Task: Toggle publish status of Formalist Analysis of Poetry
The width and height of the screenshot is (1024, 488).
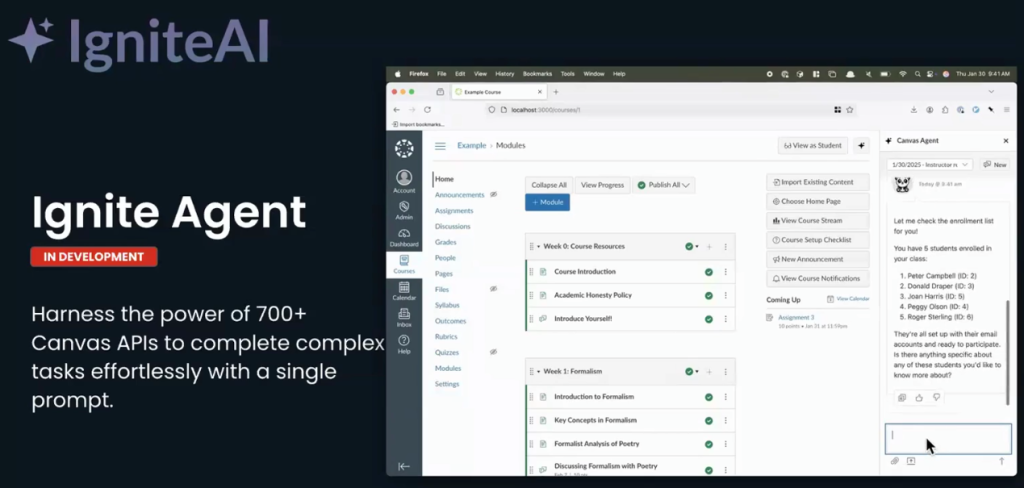Action: [709, 444]
